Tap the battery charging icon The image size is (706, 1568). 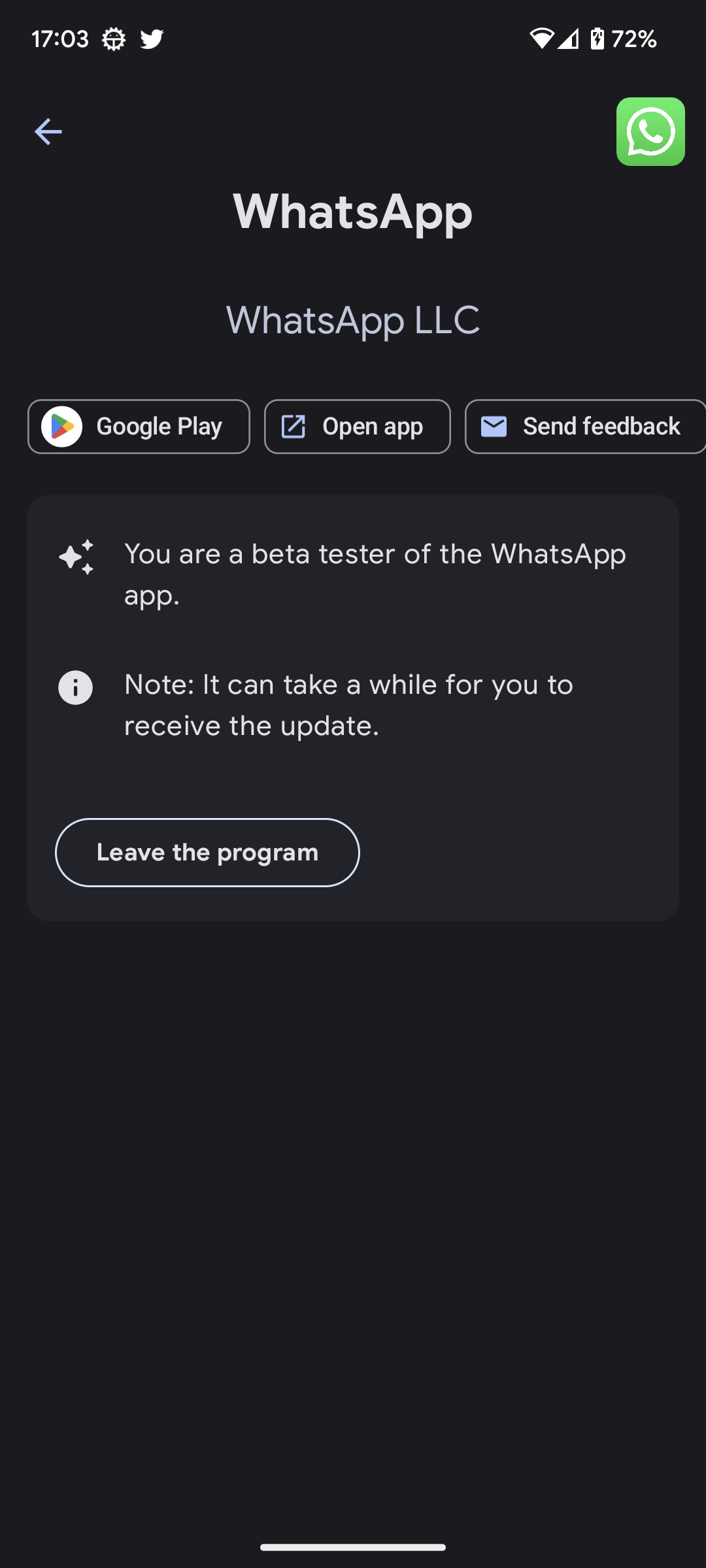597,39
